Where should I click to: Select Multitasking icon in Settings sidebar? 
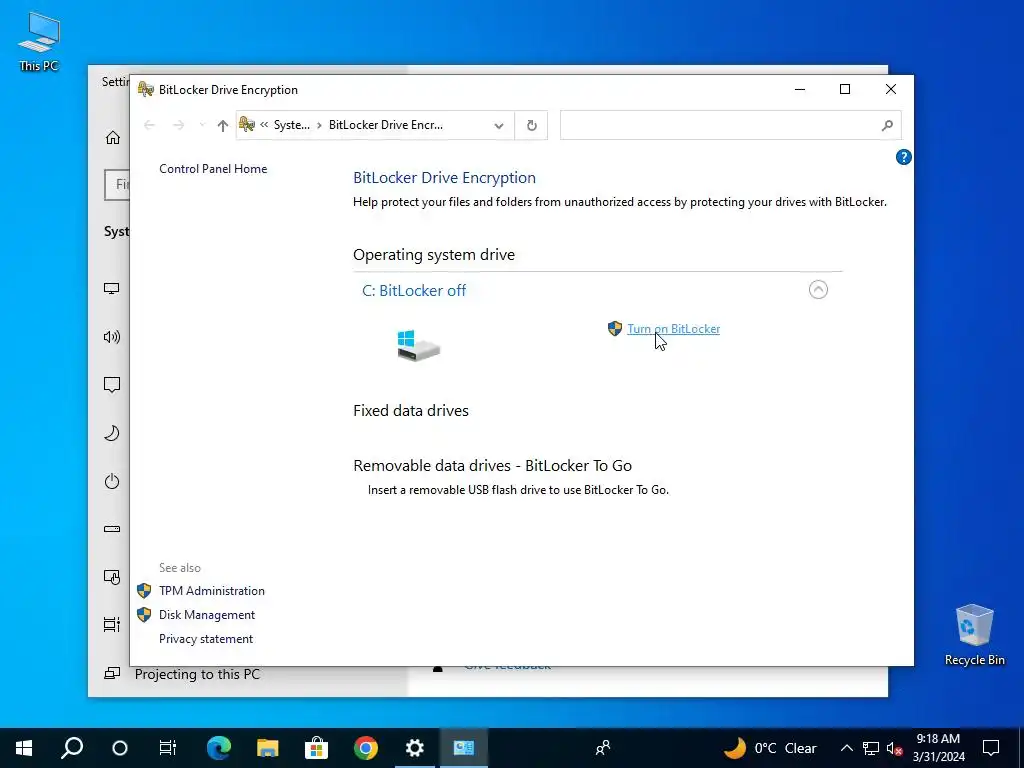point(112,625)
